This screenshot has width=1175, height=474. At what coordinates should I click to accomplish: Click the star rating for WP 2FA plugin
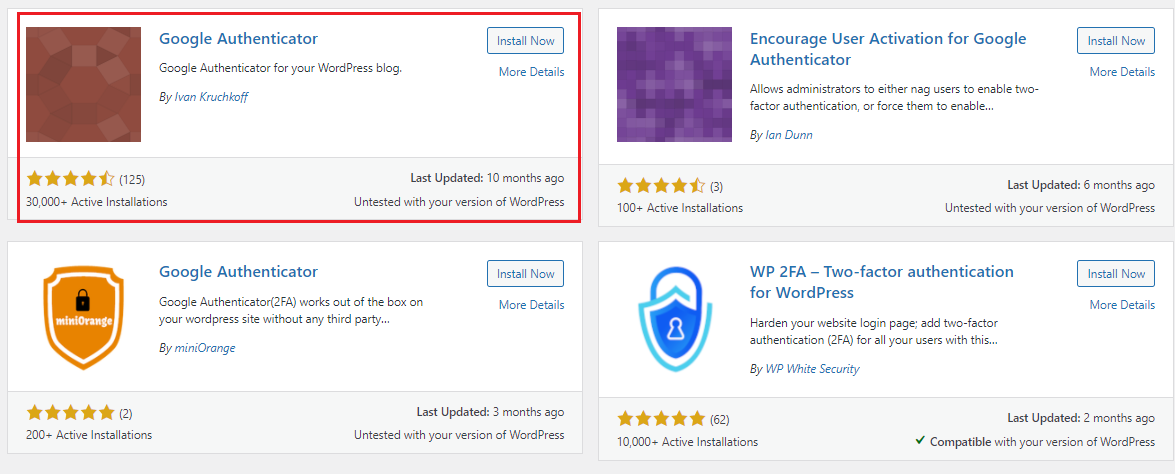[x=662, y=419]
